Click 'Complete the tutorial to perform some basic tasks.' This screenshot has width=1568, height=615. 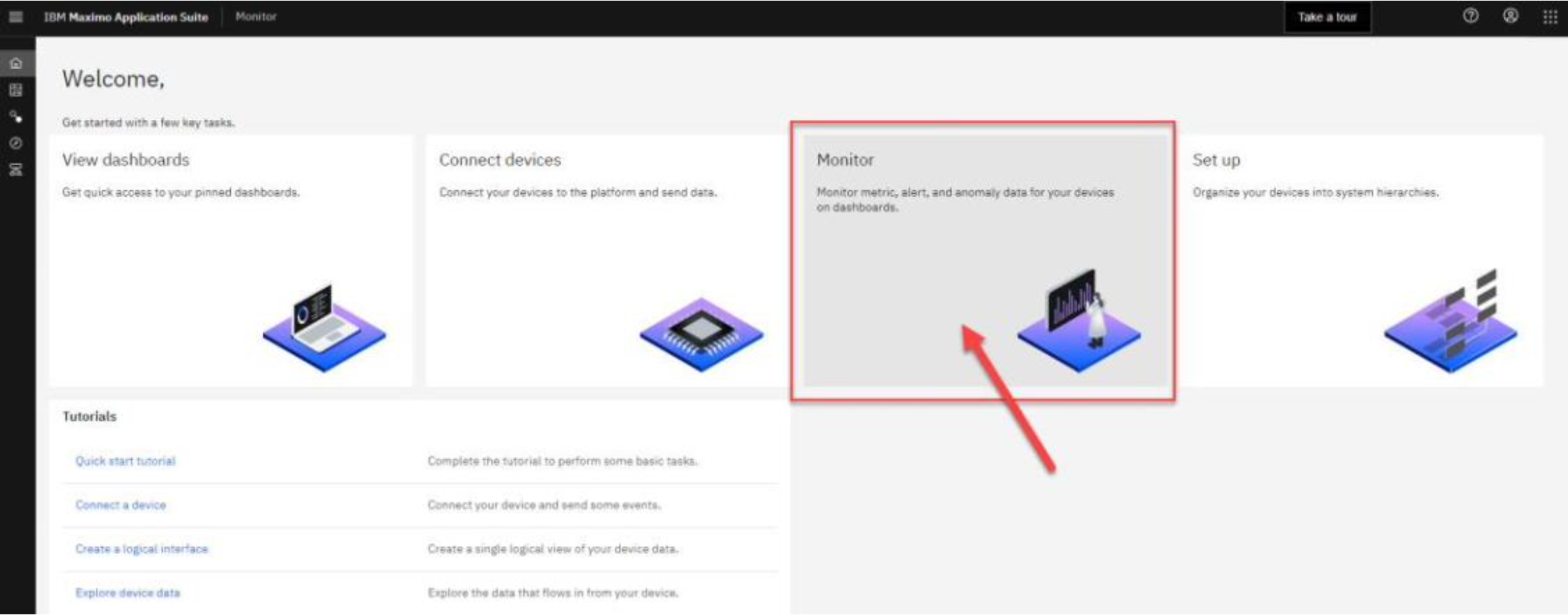point(563,461)
